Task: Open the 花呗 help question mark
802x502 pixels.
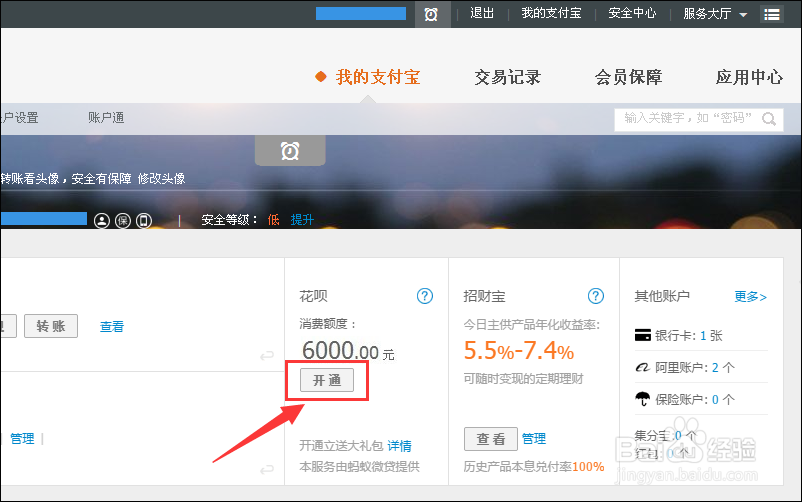Action: coord(425,296)
